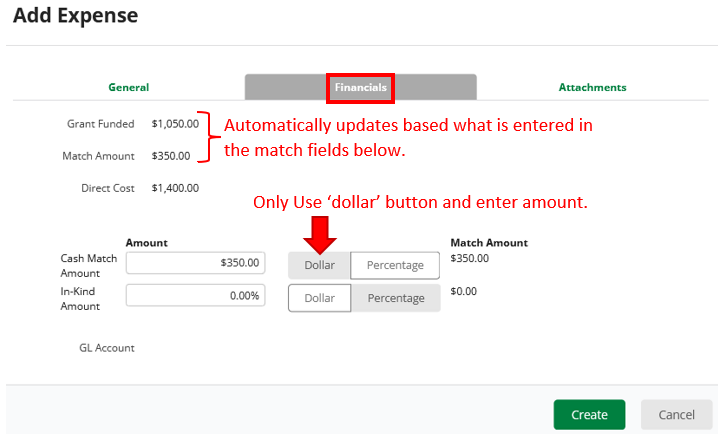This screenshot has width=718, height=436.
Task: Choose Percentage for In-Kind Amount
Action: (395, 298)
